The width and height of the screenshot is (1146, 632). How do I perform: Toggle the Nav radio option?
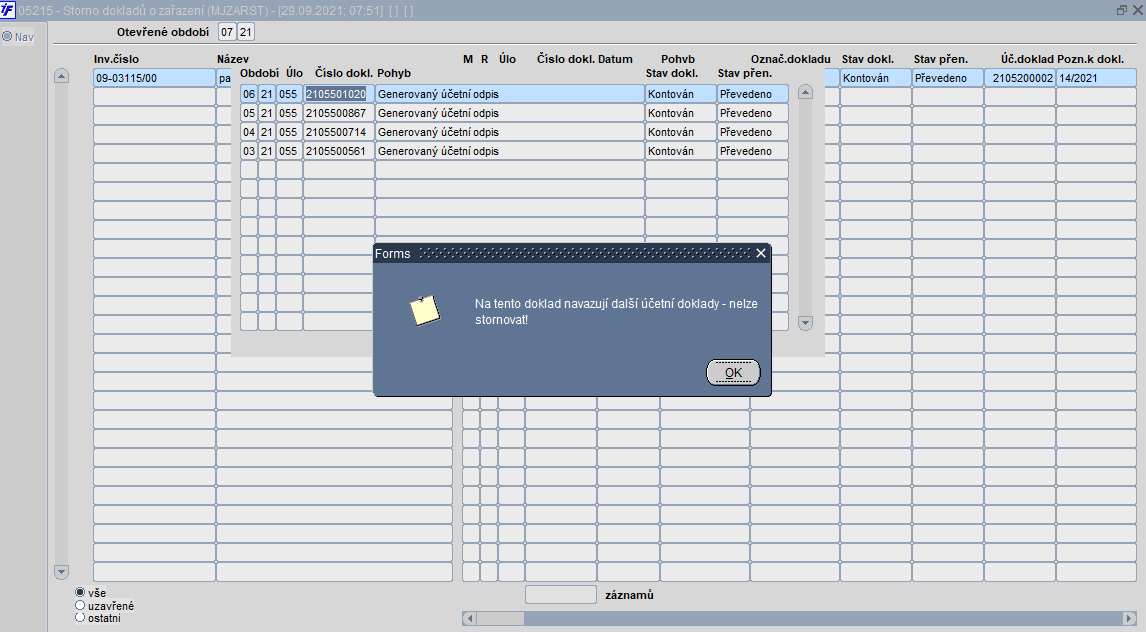(7, 36)
